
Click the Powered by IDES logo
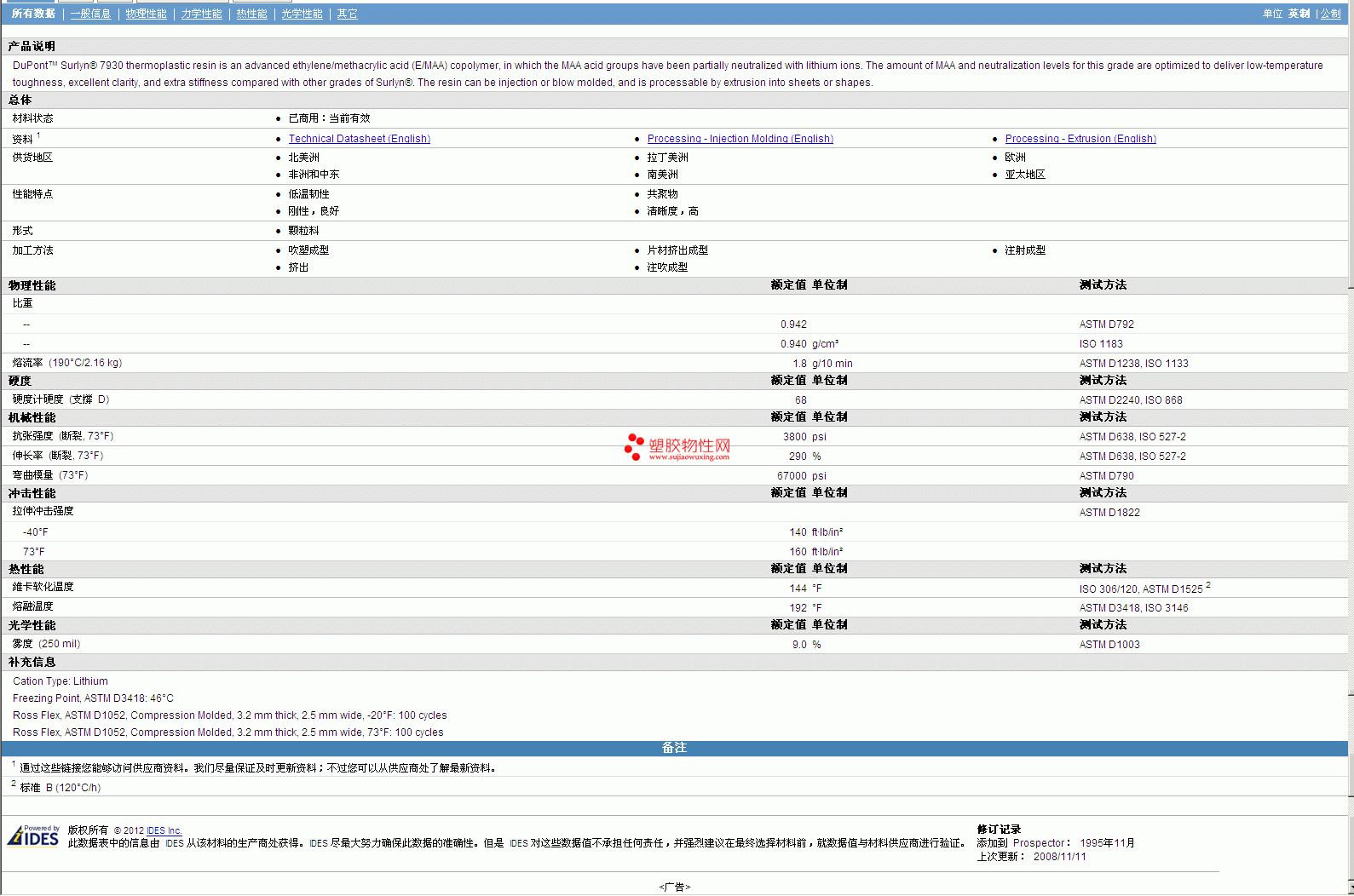pos(34,836)
